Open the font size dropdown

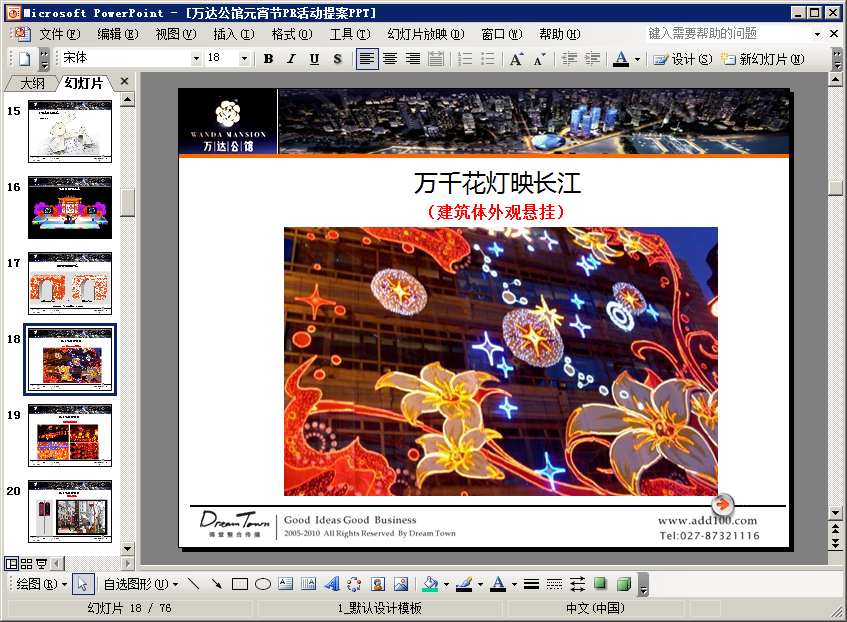pyautogui.click(x=244, y=58)
